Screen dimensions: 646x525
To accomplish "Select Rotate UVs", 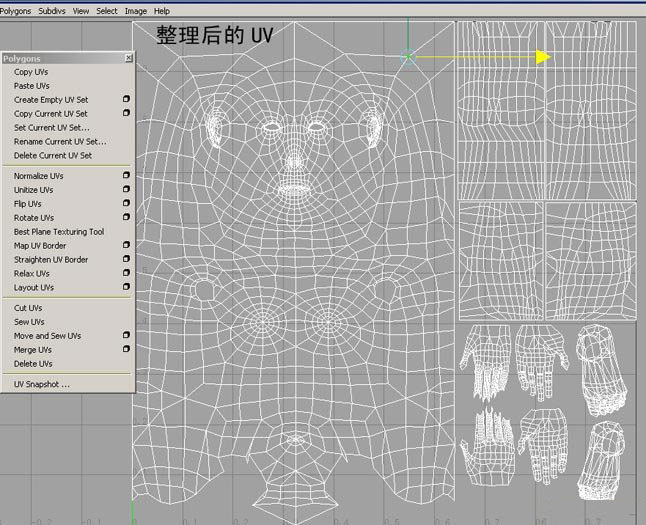I will tap(34, 218).
